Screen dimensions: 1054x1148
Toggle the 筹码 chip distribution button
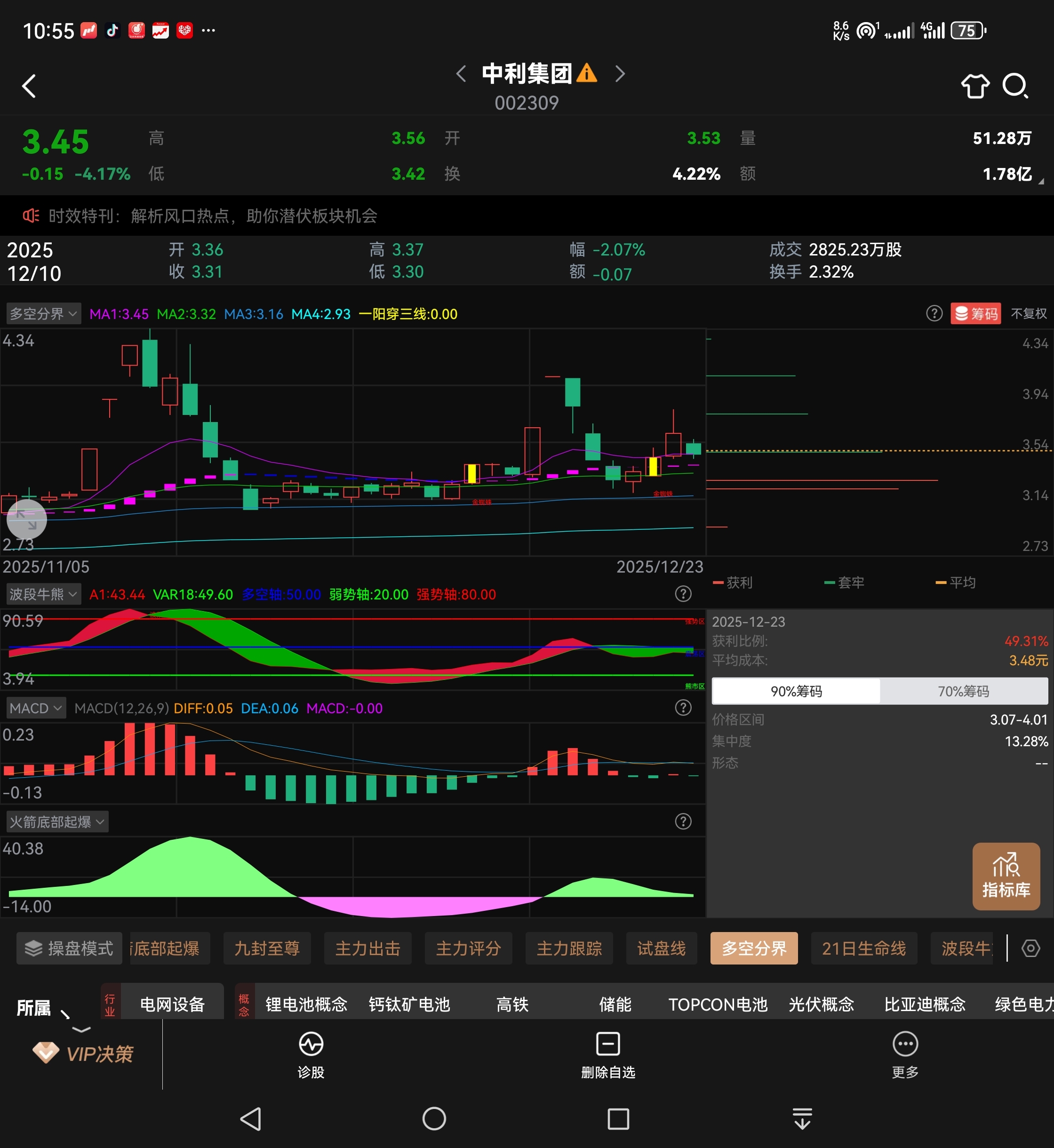click(976, 314)
